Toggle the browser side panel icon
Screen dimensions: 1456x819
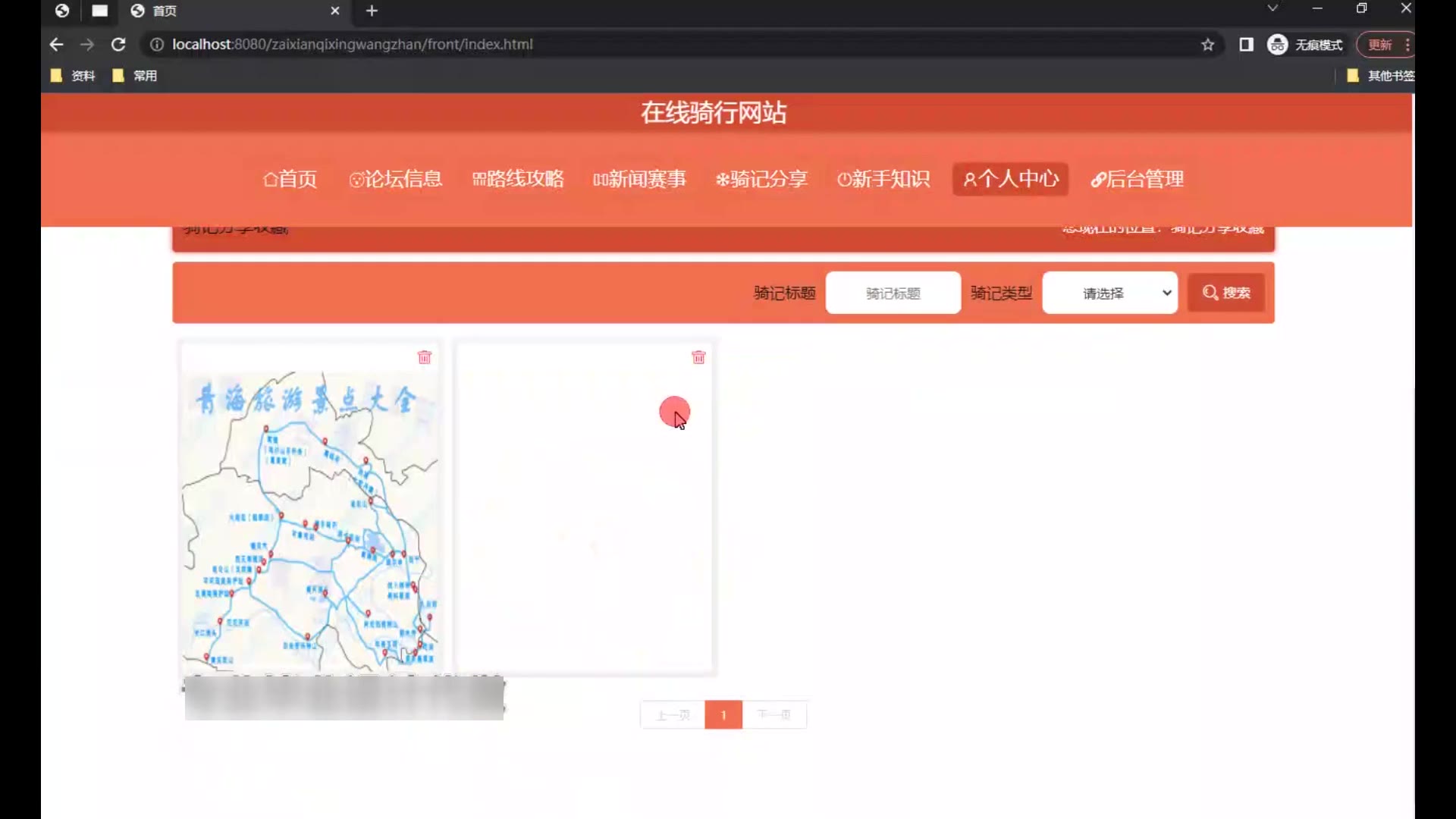point(1246,45)
